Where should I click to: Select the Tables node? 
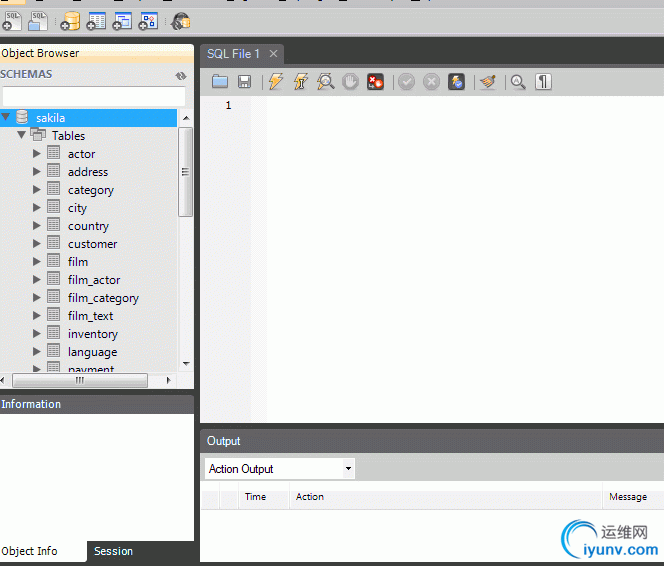point(68,135)
